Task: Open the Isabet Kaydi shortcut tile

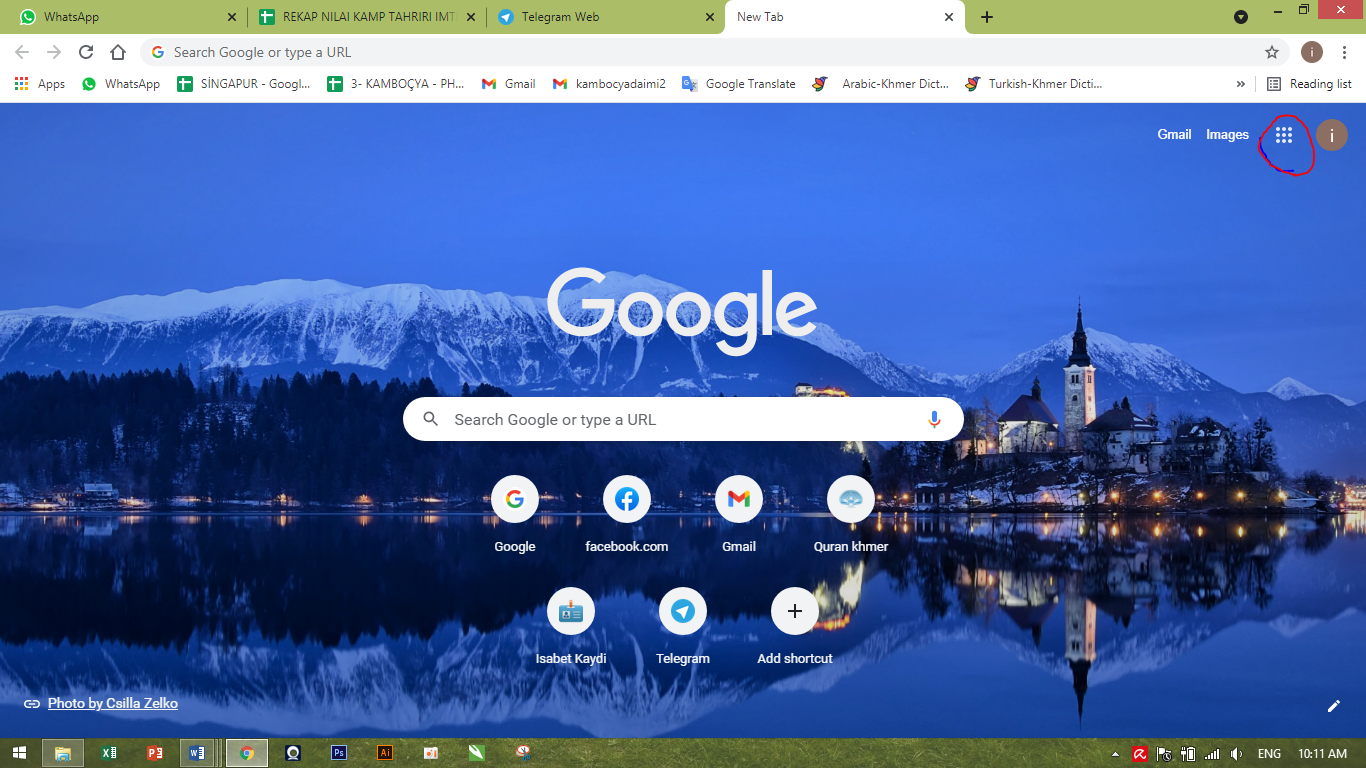Action: coord(571,611)
